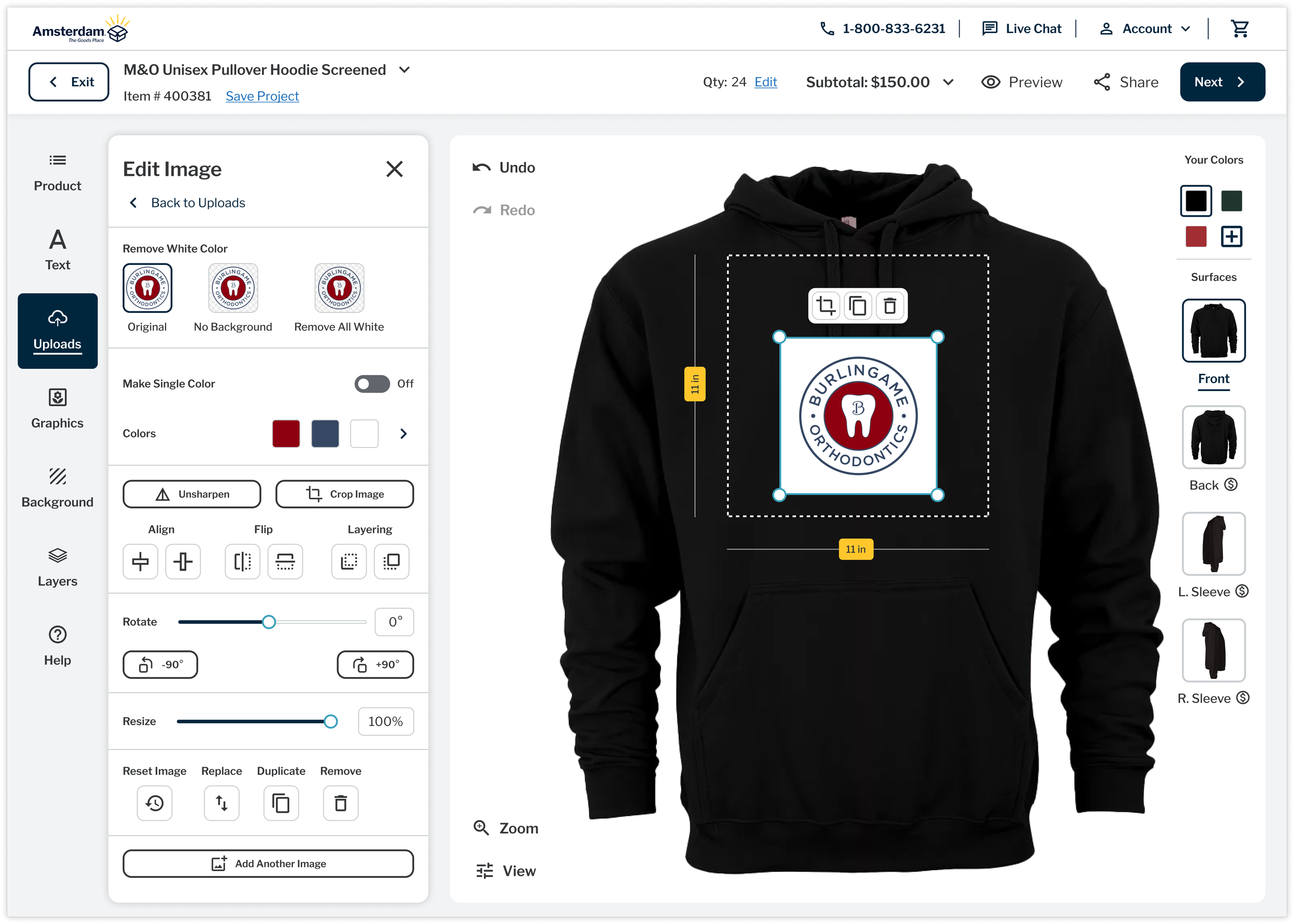Click the crop icon above the logo

pyautogui.click(x=826, y=306)
